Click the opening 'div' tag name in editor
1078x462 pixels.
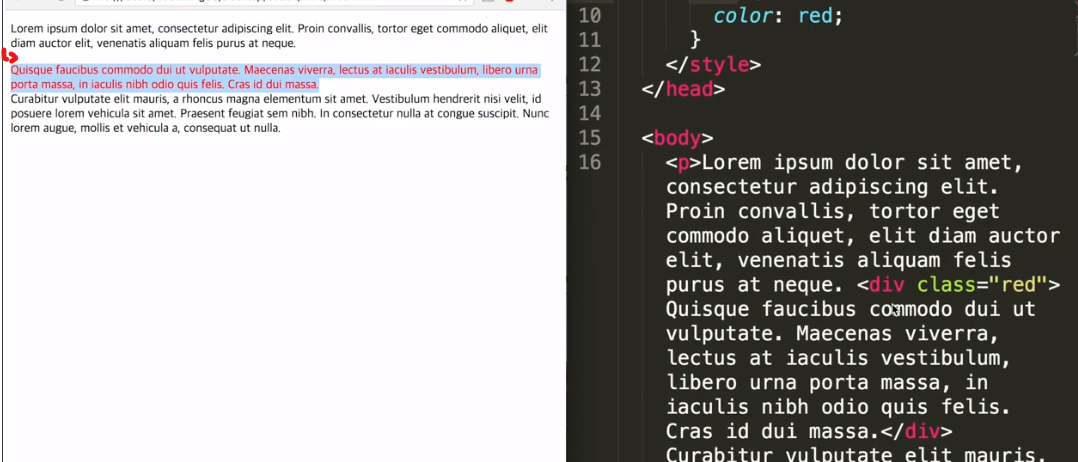(887, 285)
